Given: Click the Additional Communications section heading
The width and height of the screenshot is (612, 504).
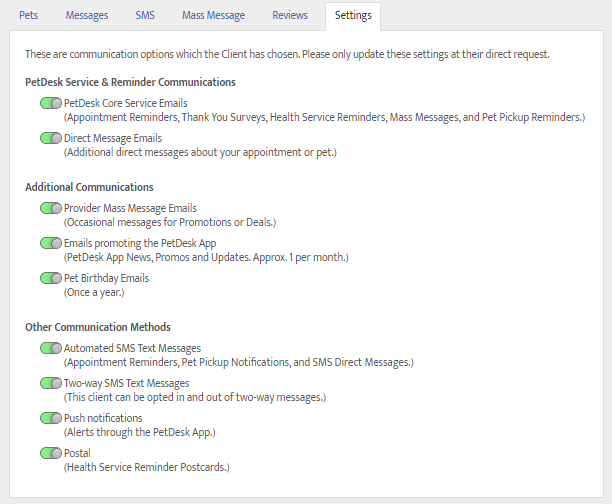Looking at the screenshot, I should coord(89,187).
